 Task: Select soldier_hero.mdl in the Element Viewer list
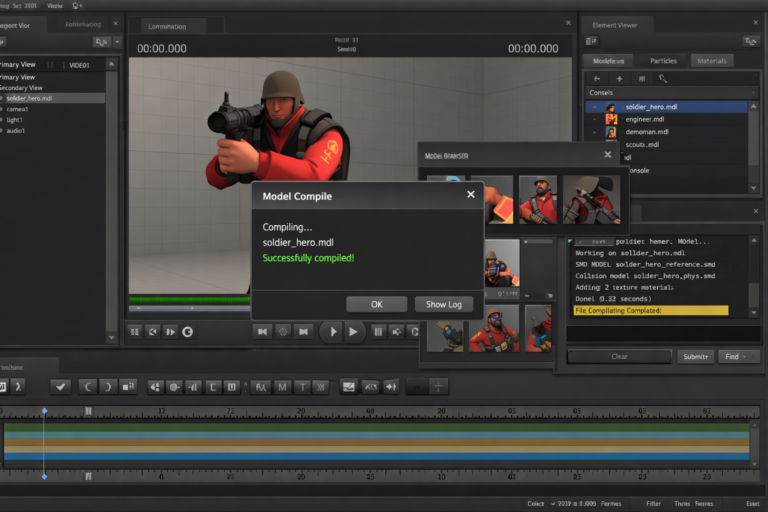666,107
